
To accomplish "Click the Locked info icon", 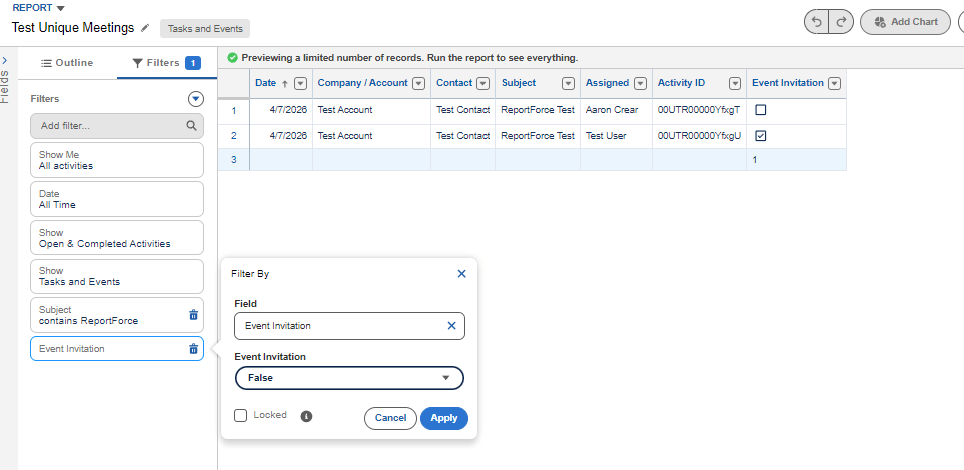I will tap(306, 416).
